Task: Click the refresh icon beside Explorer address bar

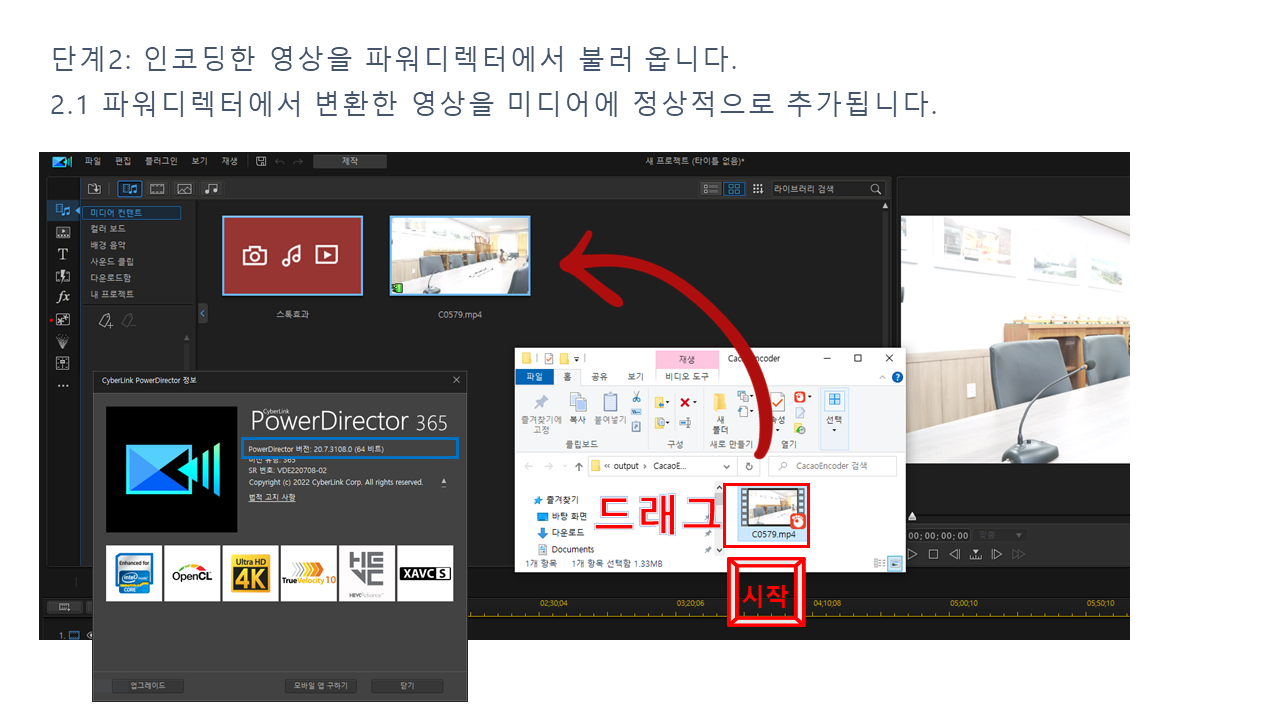Action: (750, 466)
